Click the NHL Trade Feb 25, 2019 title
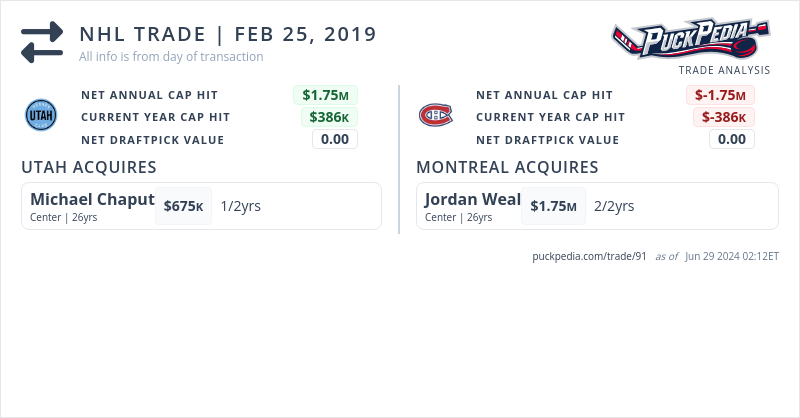Screen dimensions: 800x418 tap(228, 34)
